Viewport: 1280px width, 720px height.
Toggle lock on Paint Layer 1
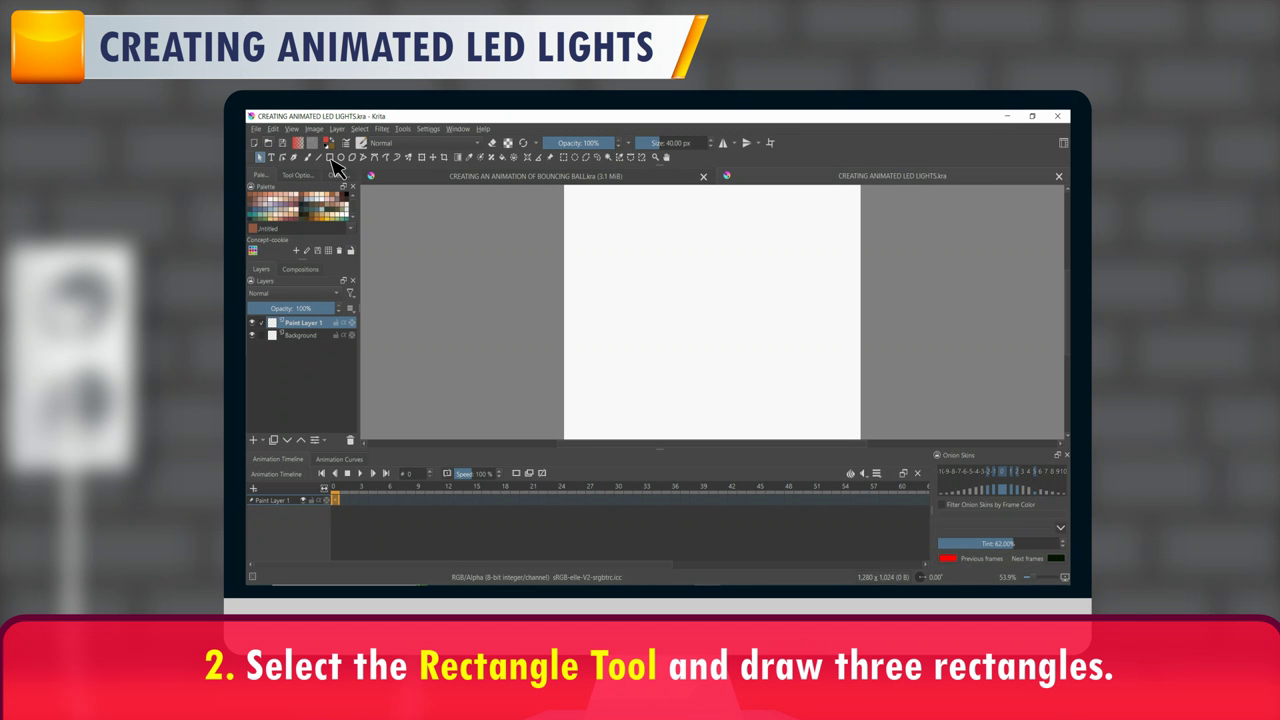tap(335, 323)
